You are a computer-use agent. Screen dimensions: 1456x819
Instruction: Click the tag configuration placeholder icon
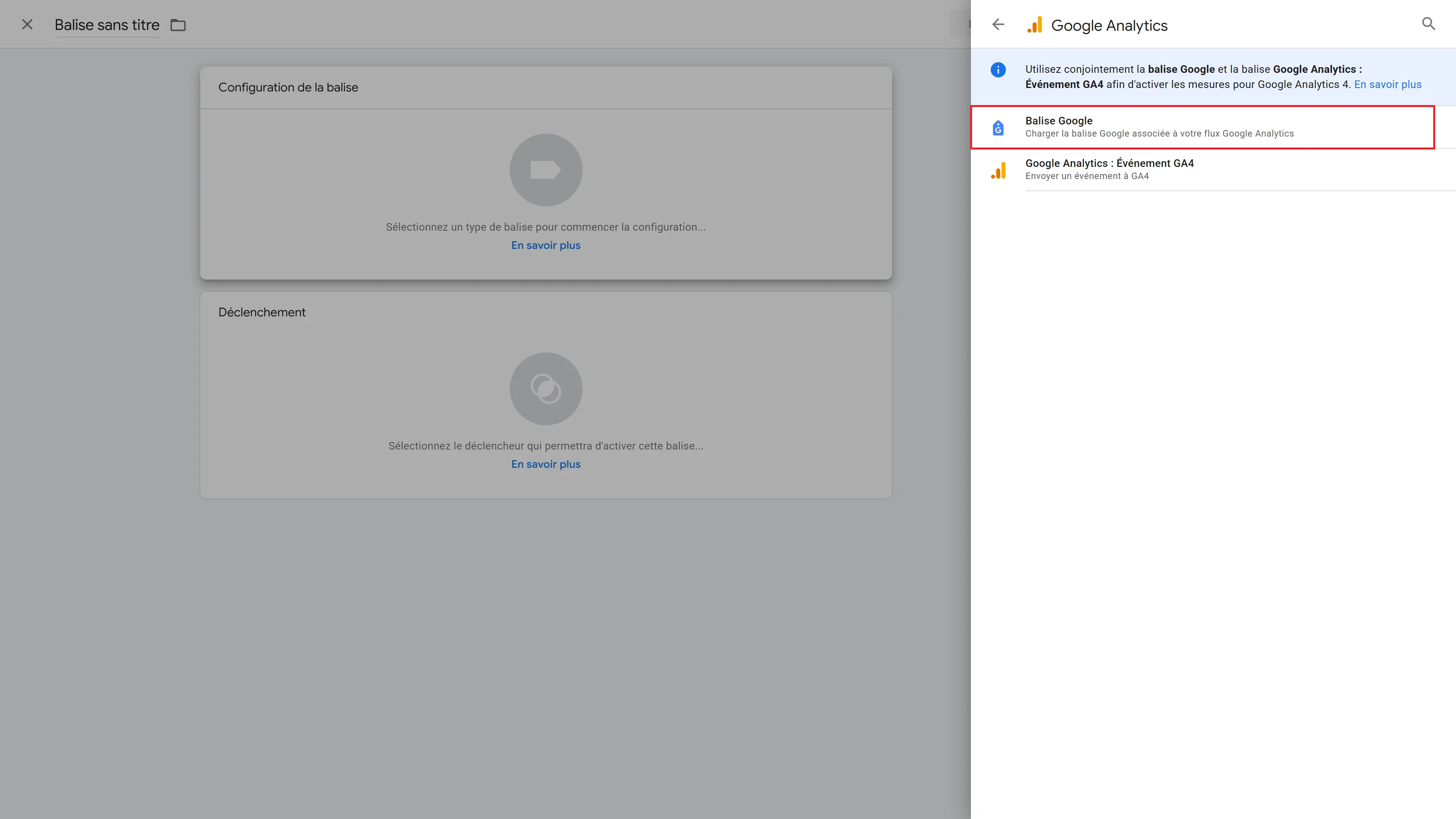coord(546,170)
